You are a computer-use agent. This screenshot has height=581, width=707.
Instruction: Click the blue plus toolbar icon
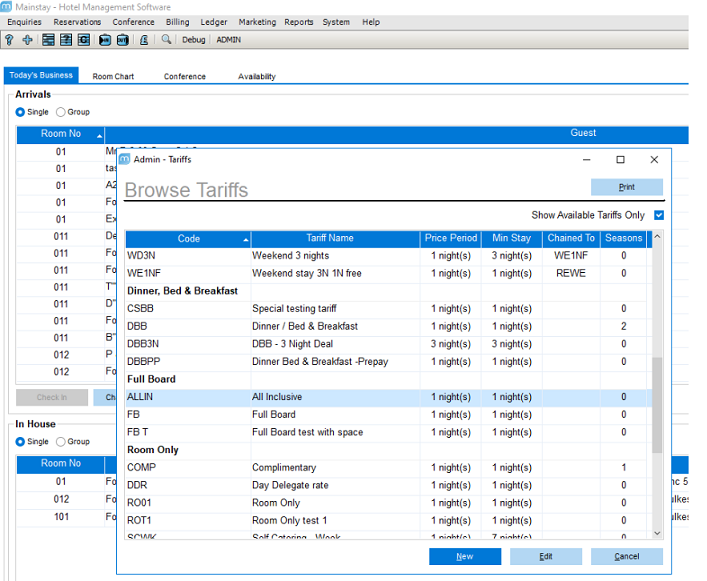[x=27, y=40]
